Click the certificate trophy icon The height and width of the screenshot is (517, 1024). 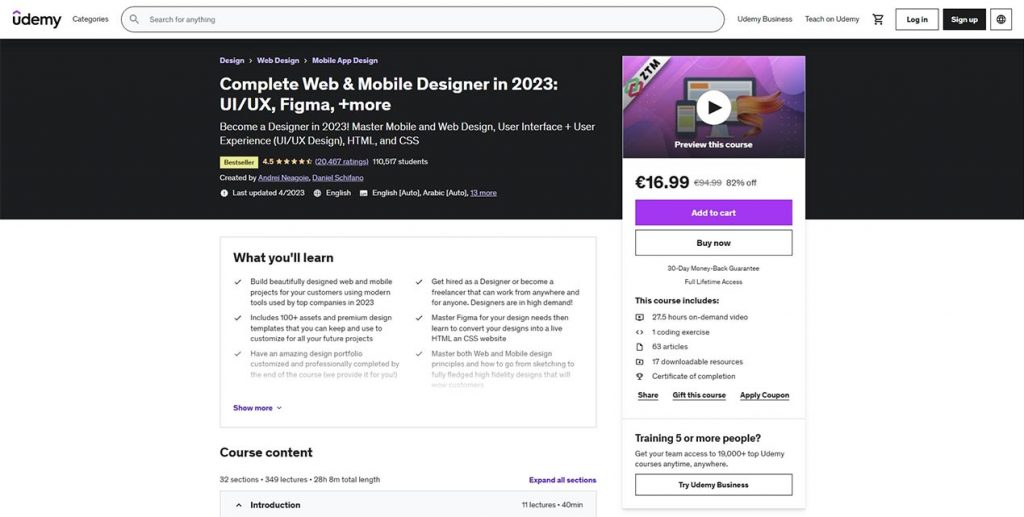(639, 377)
